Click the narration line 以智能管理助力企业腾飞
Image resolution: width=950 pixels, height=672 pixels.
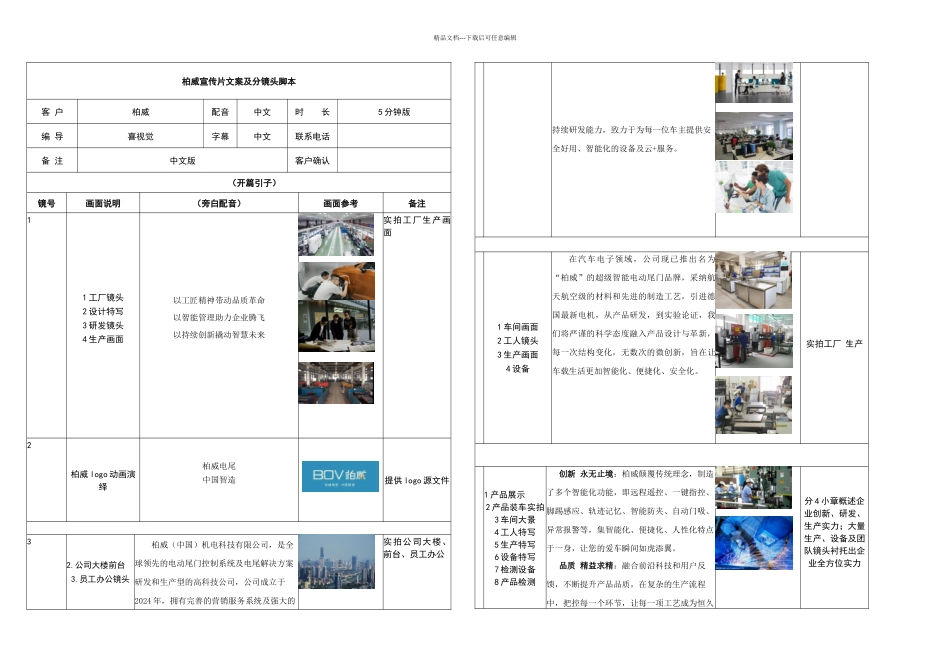tap(219, 317)
